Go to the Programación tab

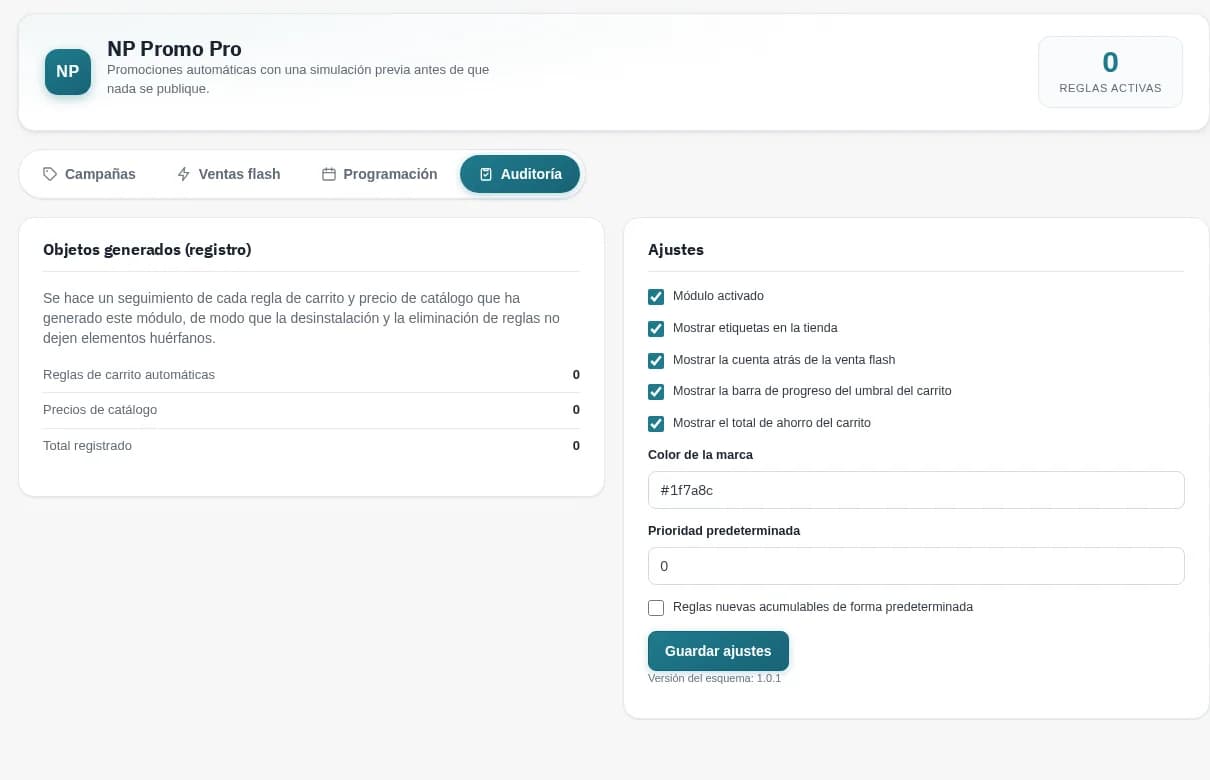(x=379, y=174)
